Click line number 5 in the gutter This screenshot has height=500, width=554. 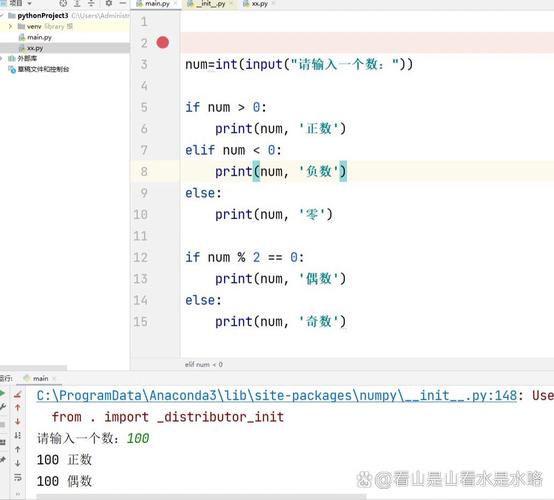point(144,107)
